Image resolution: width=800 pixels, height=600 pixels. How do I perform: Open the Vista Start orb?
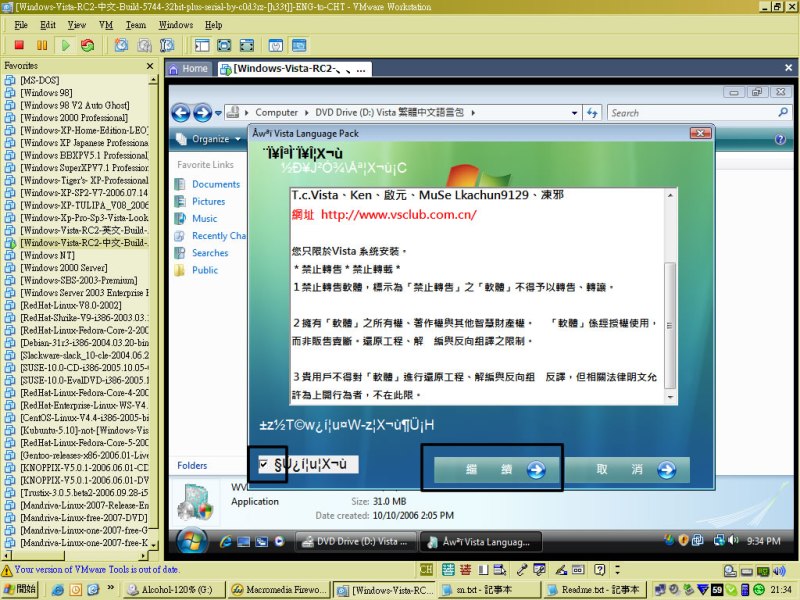click(x=191, y=541)
